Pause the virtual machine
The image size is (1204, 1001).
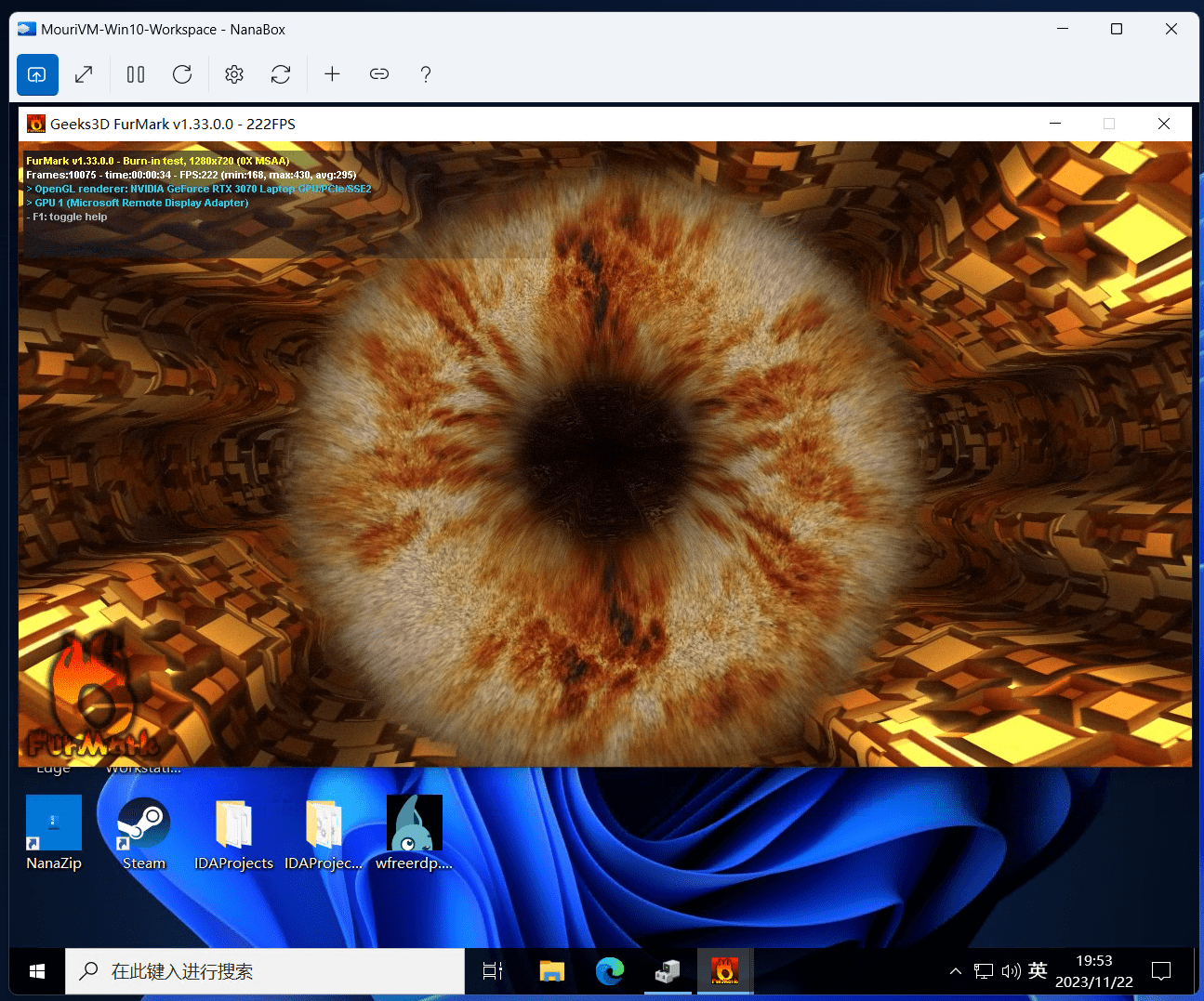tap(136, 74)
